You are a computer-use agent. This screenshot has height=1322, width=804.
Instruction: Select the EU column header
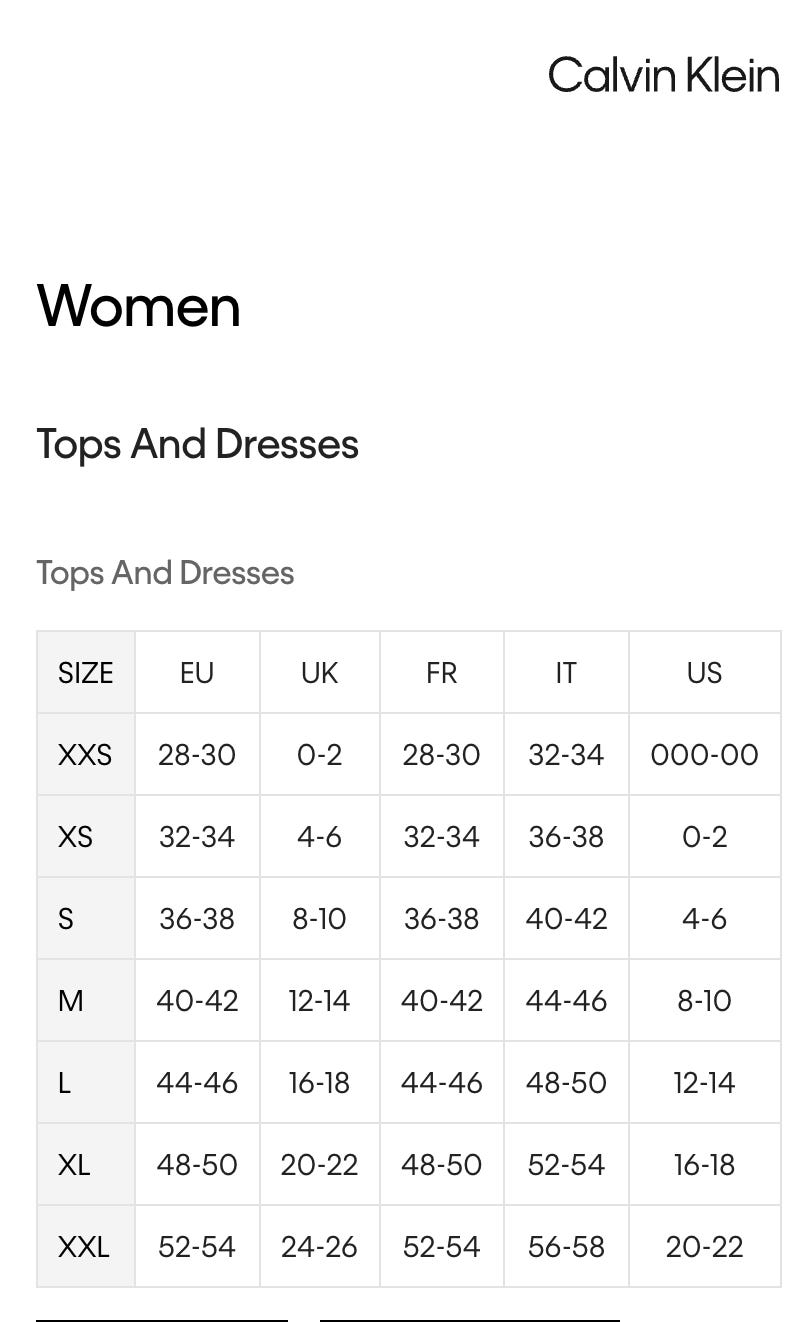click(x=197, y=673)
